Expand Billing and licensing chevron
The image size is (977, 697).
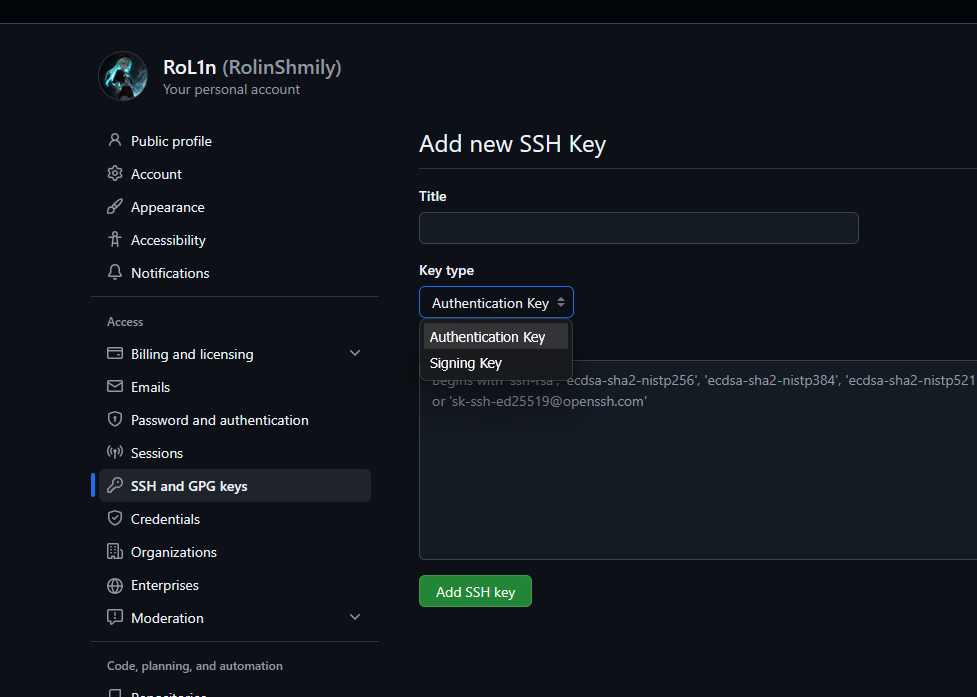[355, 353]
